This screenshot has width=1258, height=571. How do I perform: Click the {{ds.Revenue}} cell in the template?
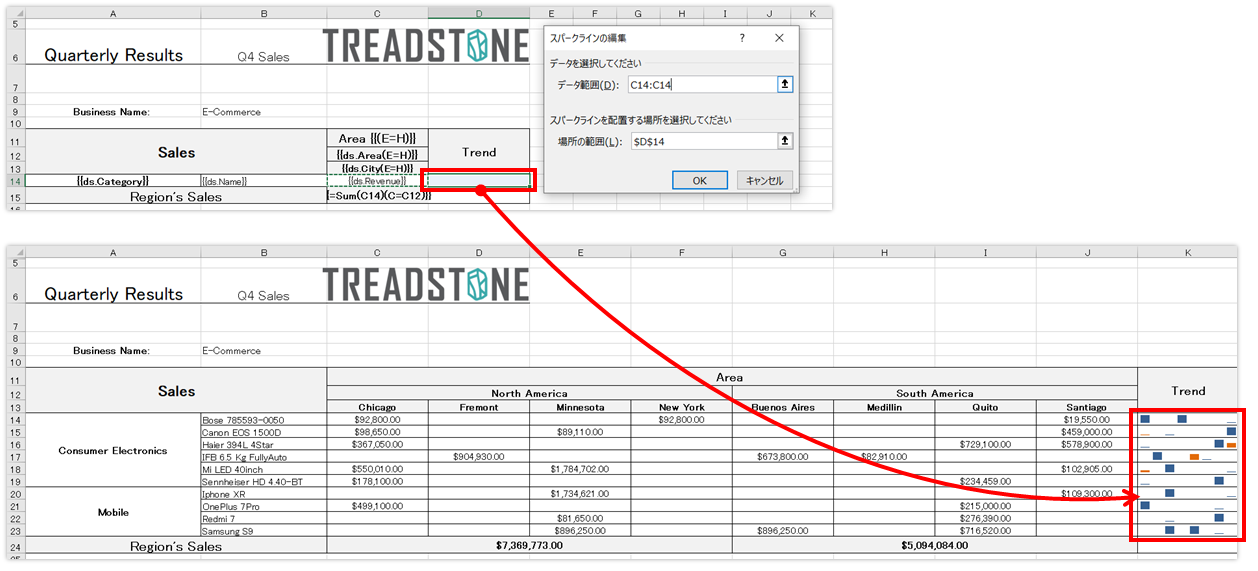377,181
